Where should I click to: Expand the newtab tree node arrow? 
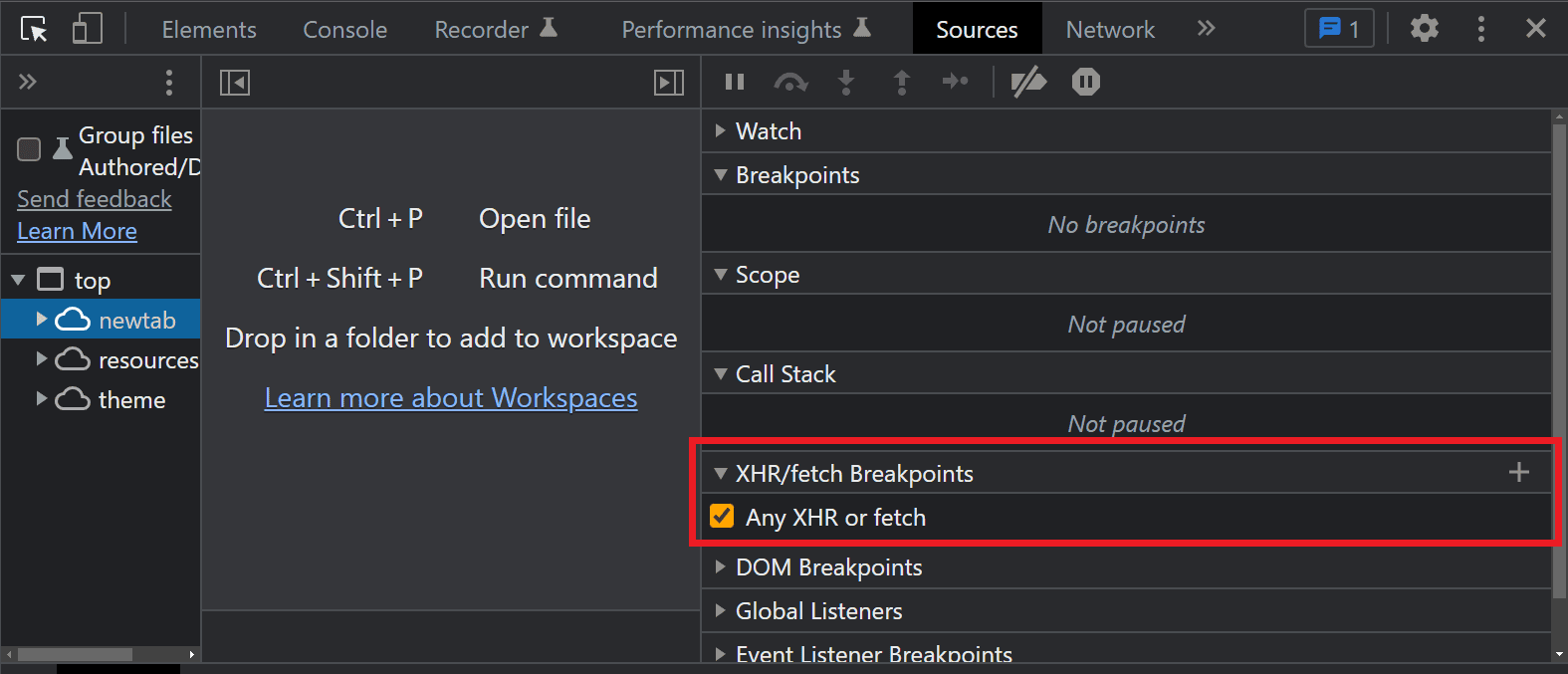pos(42,320)
